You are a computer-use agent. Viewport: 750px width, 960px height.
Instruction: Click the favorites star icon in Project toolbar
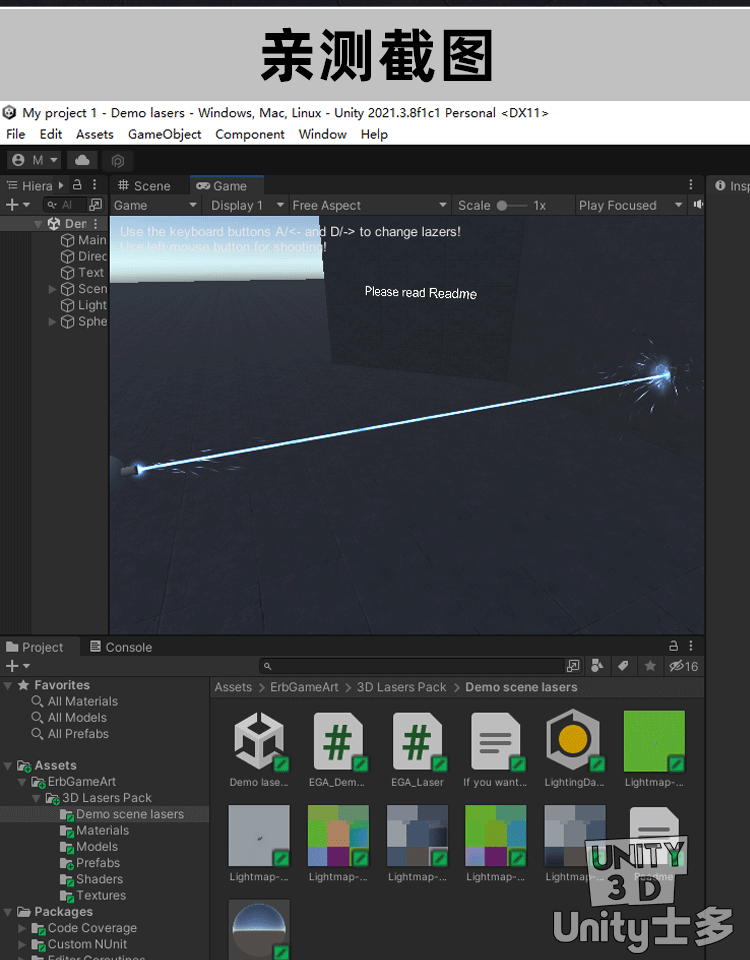650,666
